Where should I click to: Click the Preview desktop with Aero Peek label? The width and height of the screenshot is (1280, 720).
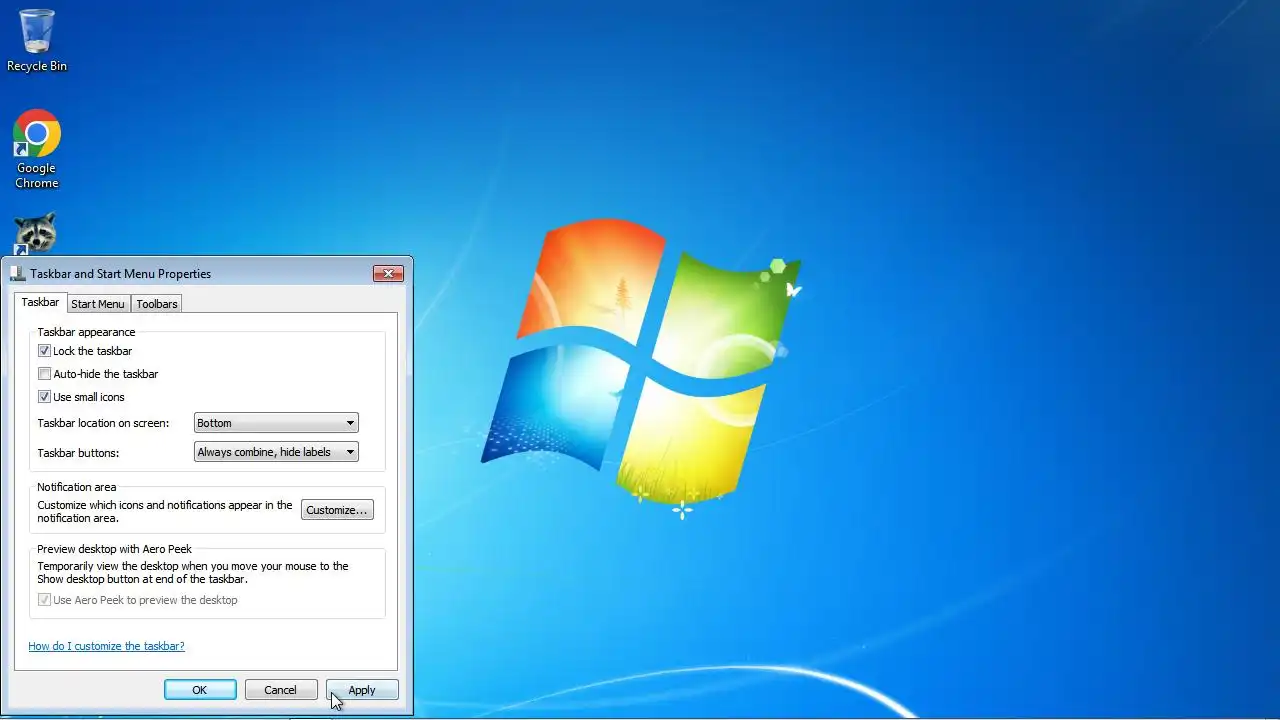click(115, 549)
